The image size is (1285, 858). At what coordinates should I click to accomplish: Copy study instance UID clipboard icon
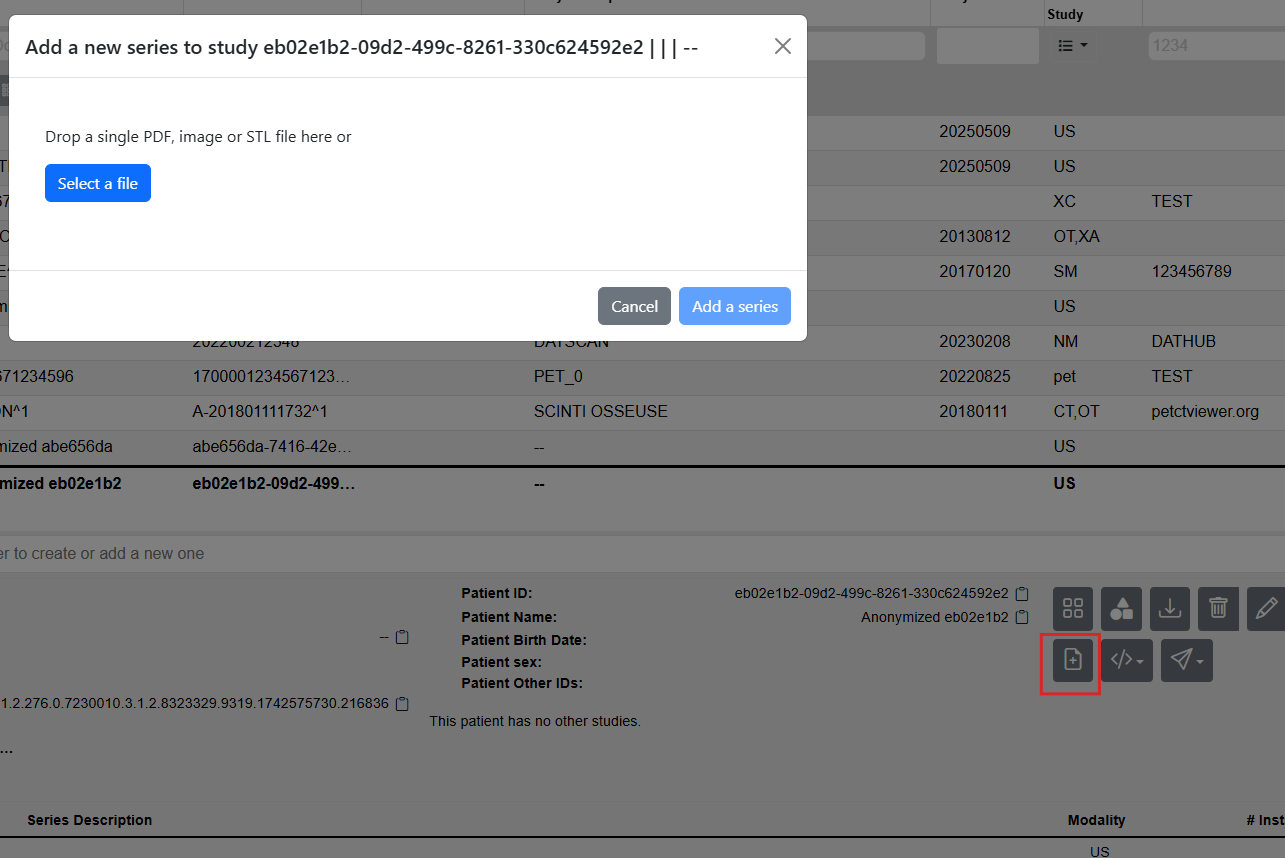click(x=402, y=704)
